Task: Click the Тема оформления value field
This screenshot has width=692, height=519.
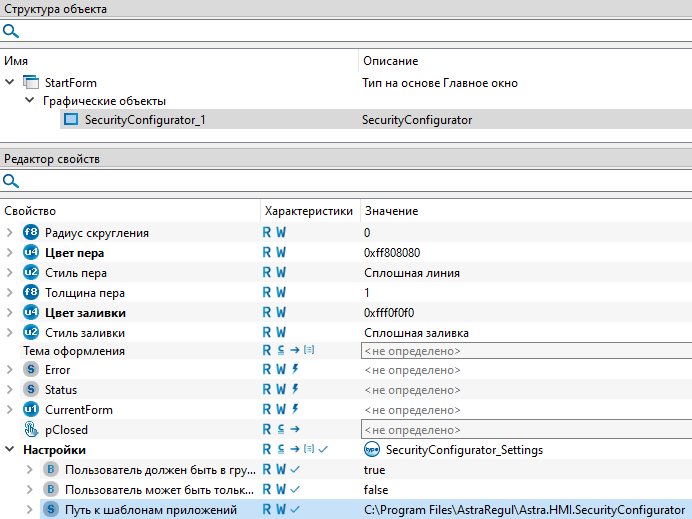Action: (525, 351)
